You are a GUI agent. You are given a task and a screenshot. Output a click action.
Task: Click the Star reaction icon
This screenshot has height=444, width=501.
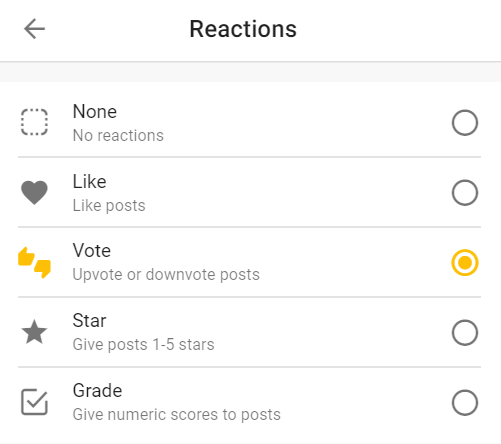coord(34,332)
